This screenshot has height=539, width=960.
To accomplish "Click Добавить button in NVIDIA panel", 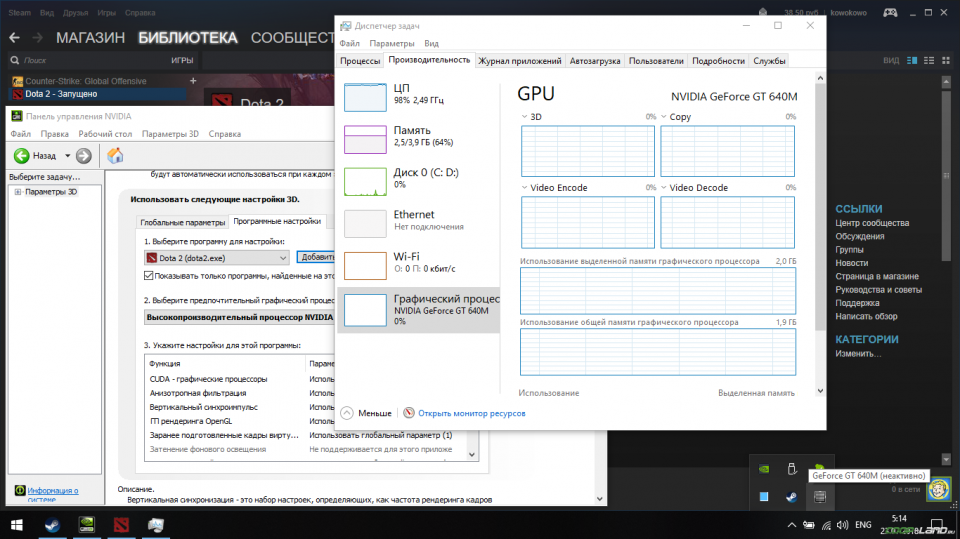I will 317,257.
